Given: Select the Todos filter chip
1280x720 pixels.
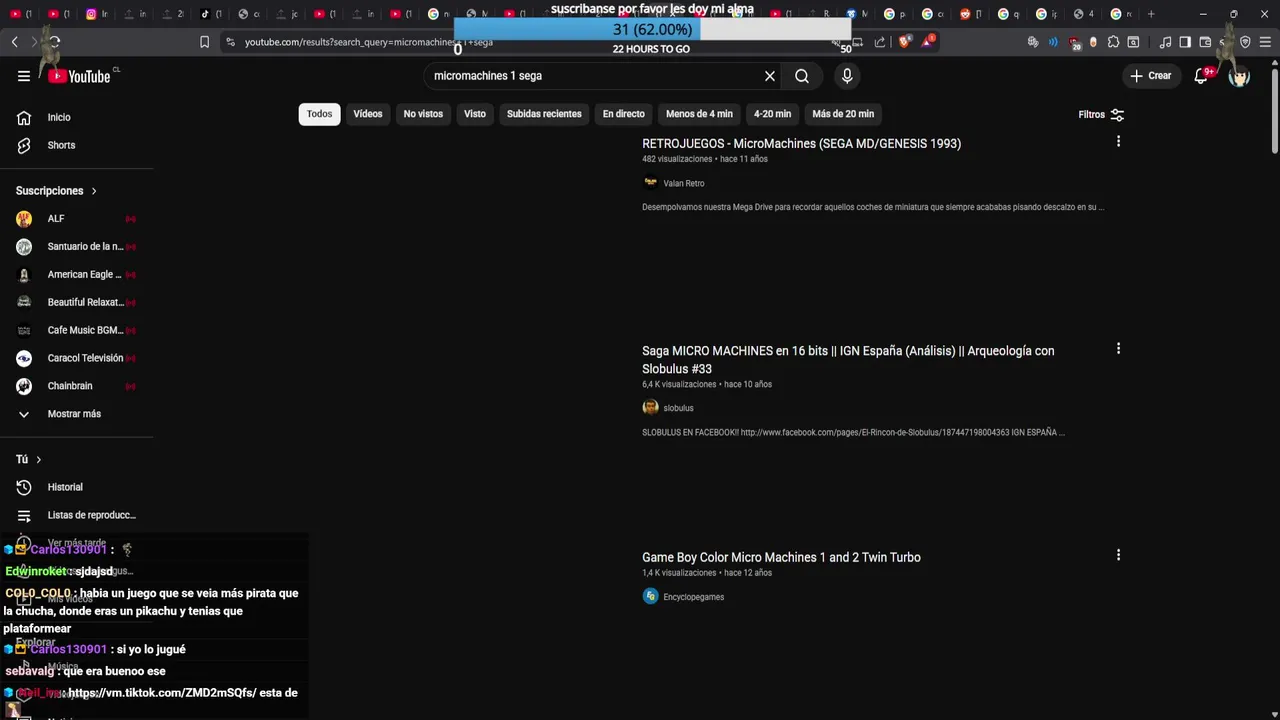Looking at the screenshot, I should pos(320,114).
